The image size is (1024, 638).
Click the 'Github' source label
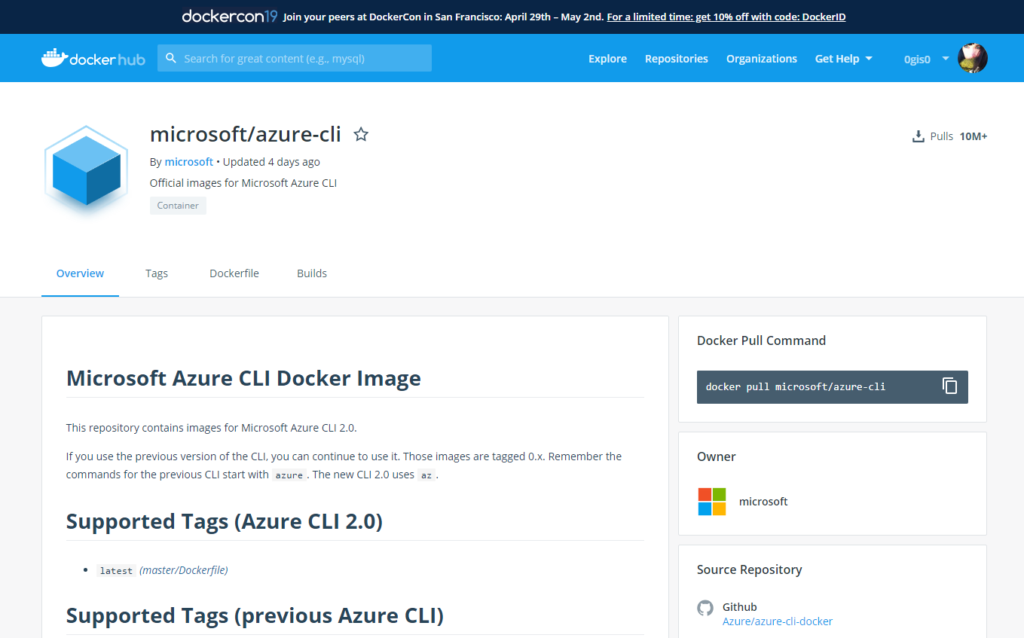click(739, 607)
